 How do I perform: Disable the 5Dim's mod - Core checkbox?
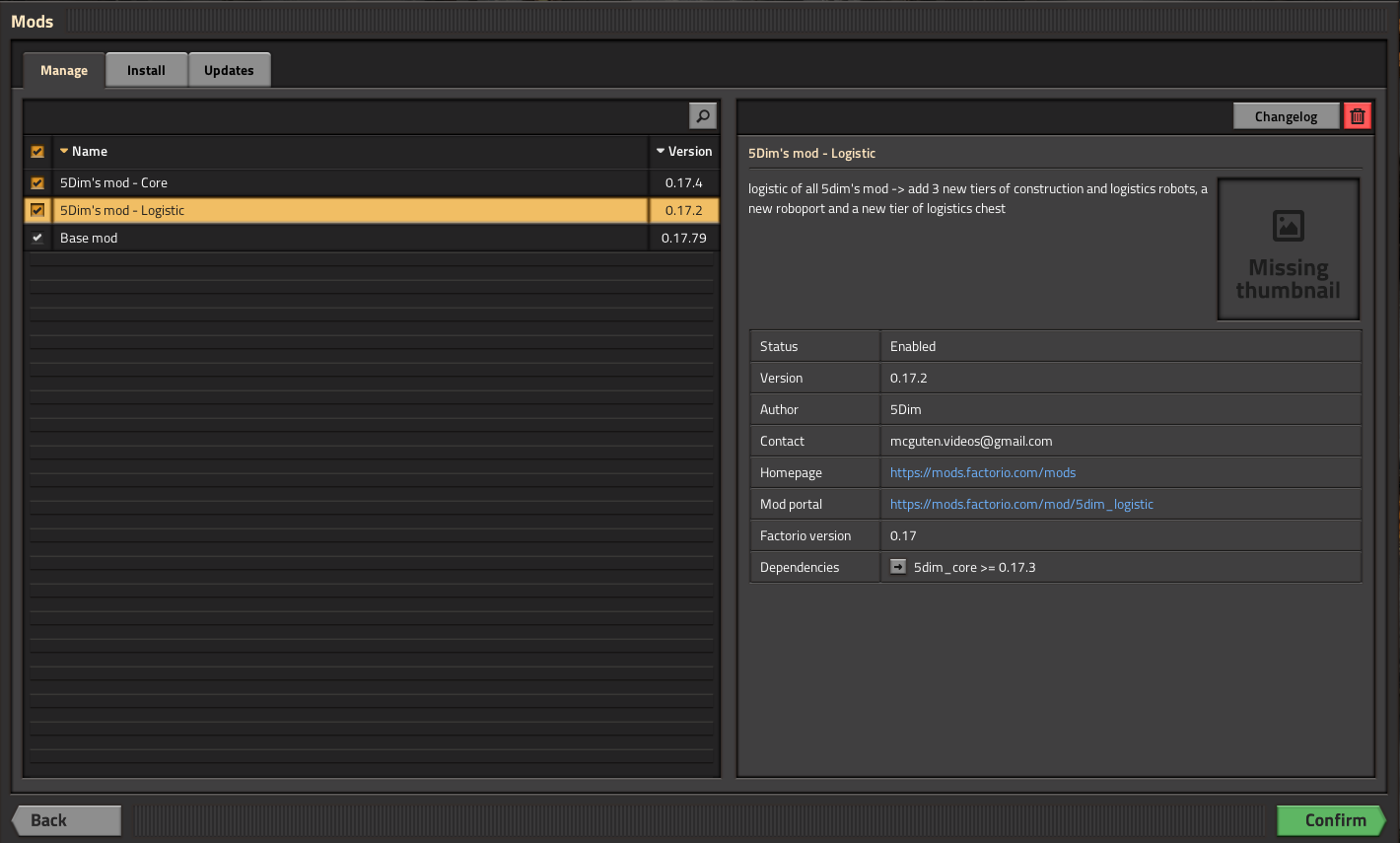click(x=37, y=183)
